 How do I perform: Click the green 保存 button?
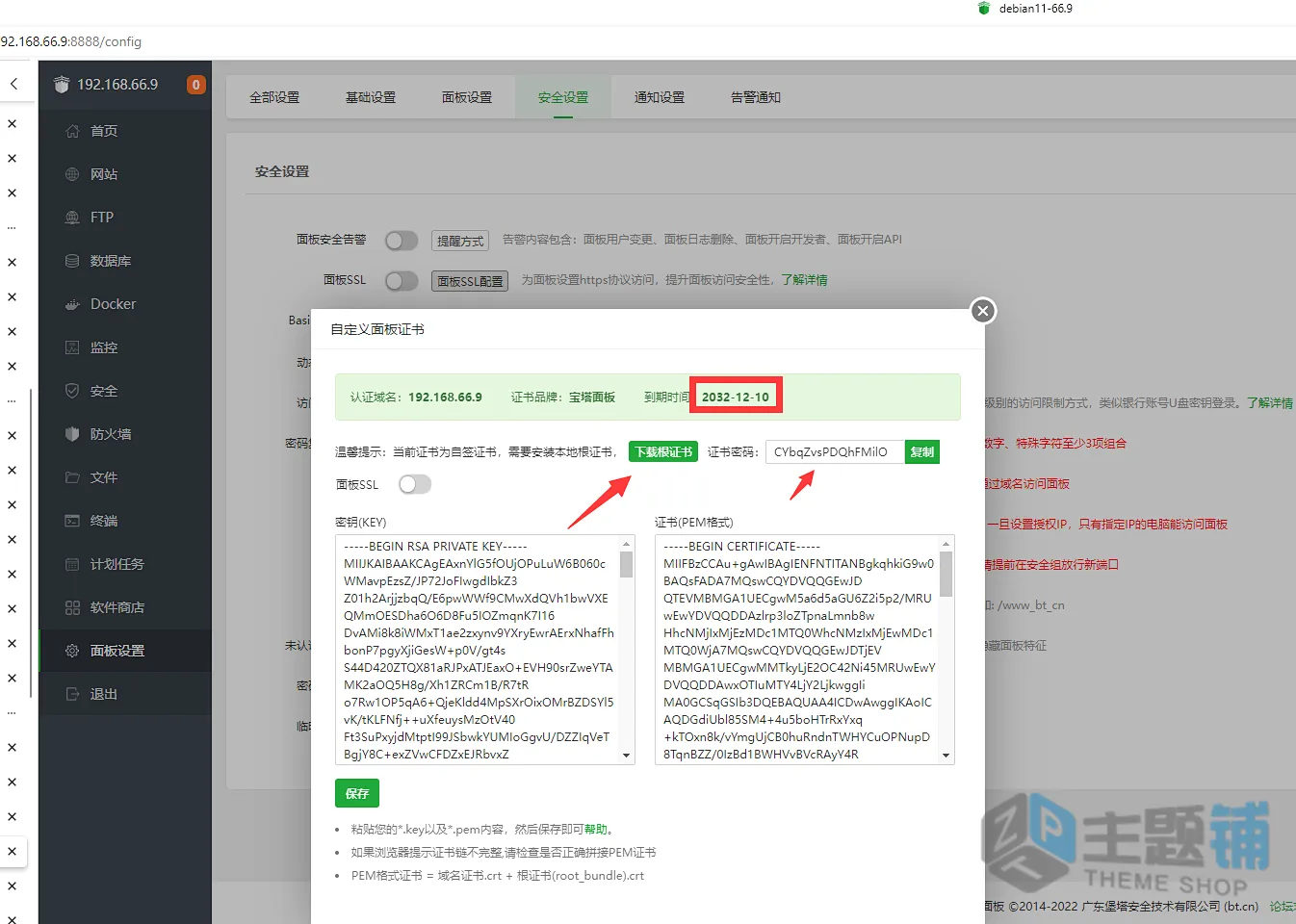coord(357,793)
